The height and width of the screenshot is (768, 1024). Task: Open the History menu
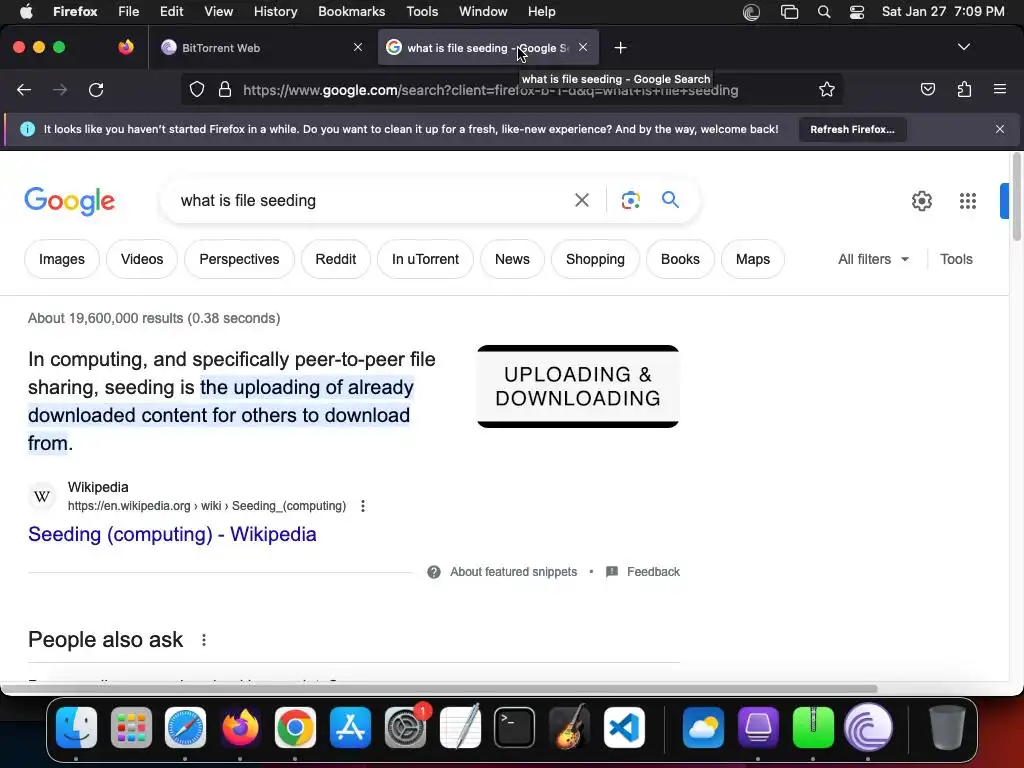point(275,12)
